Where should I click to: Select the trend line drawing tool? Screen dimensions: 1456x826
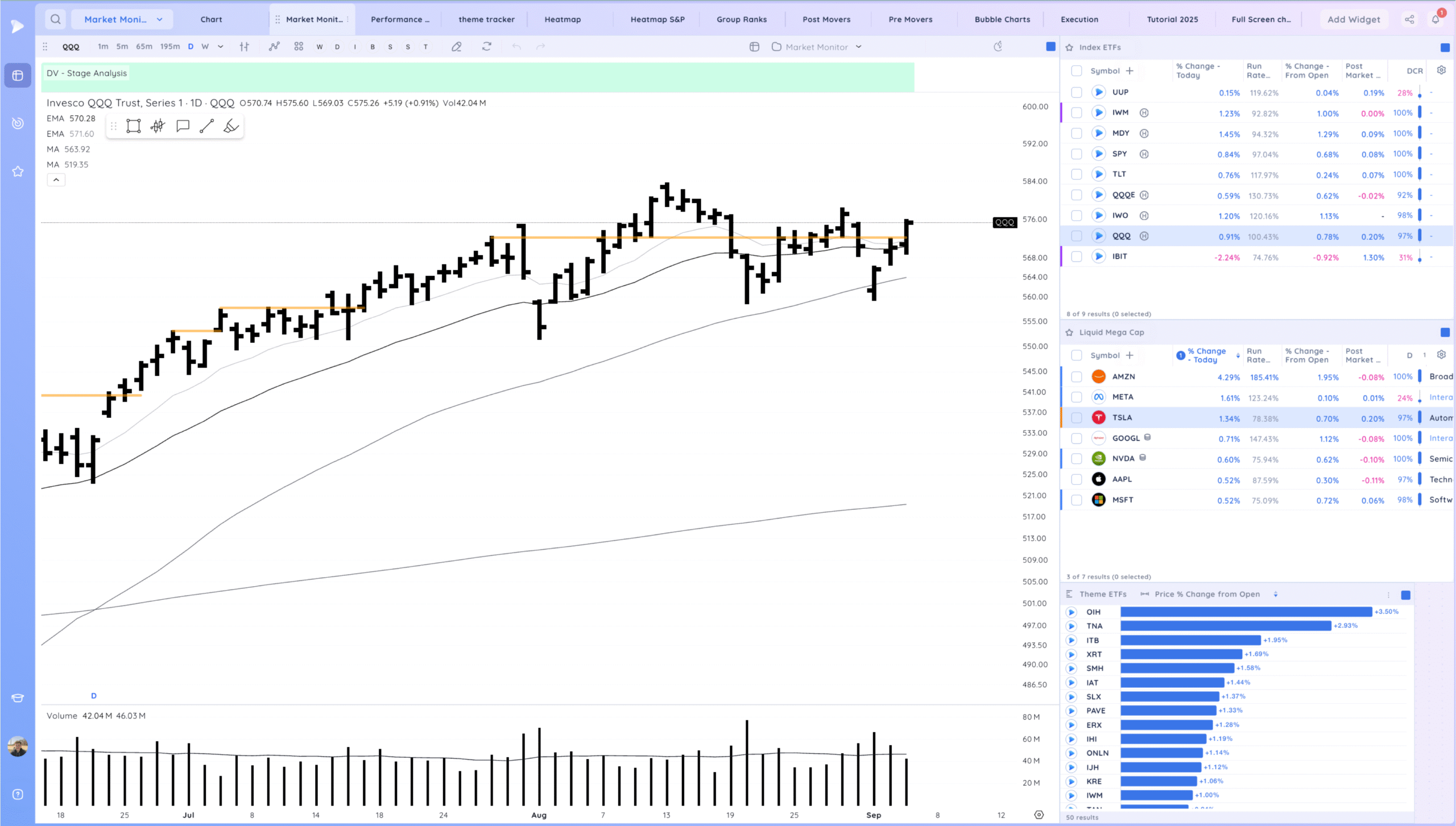[x=207, y=126]
